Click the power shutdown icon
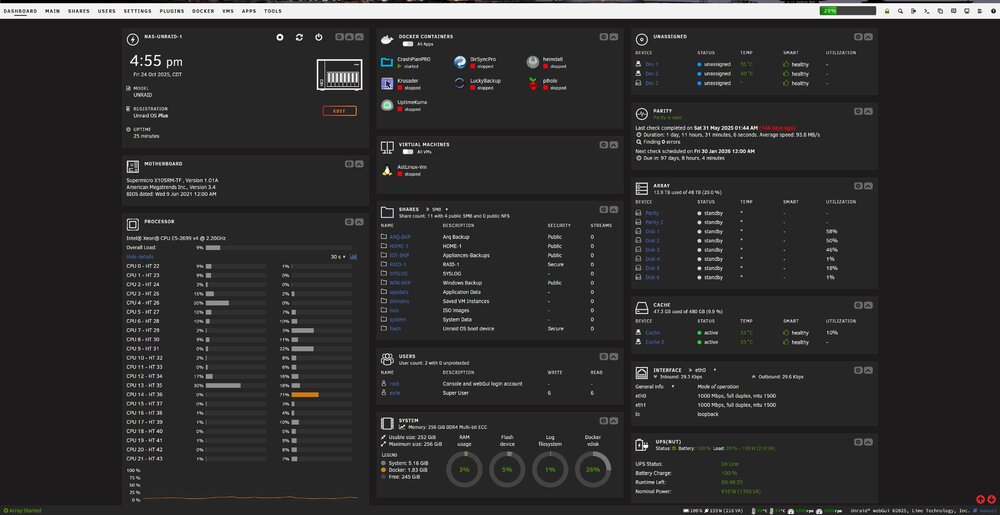Viewport: 1000px width, 515px height. [x=319, y=38]
